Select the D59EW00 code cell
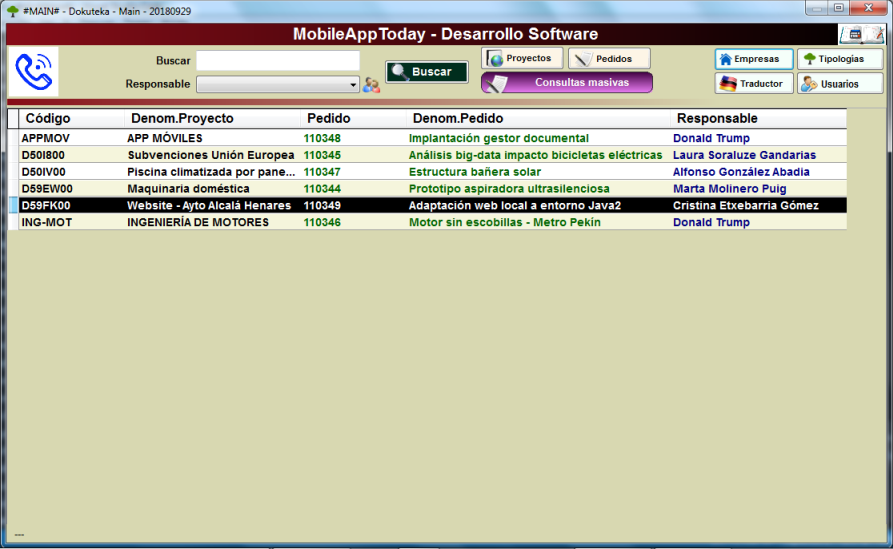This screenshot has width=893, height=549. 47,189
